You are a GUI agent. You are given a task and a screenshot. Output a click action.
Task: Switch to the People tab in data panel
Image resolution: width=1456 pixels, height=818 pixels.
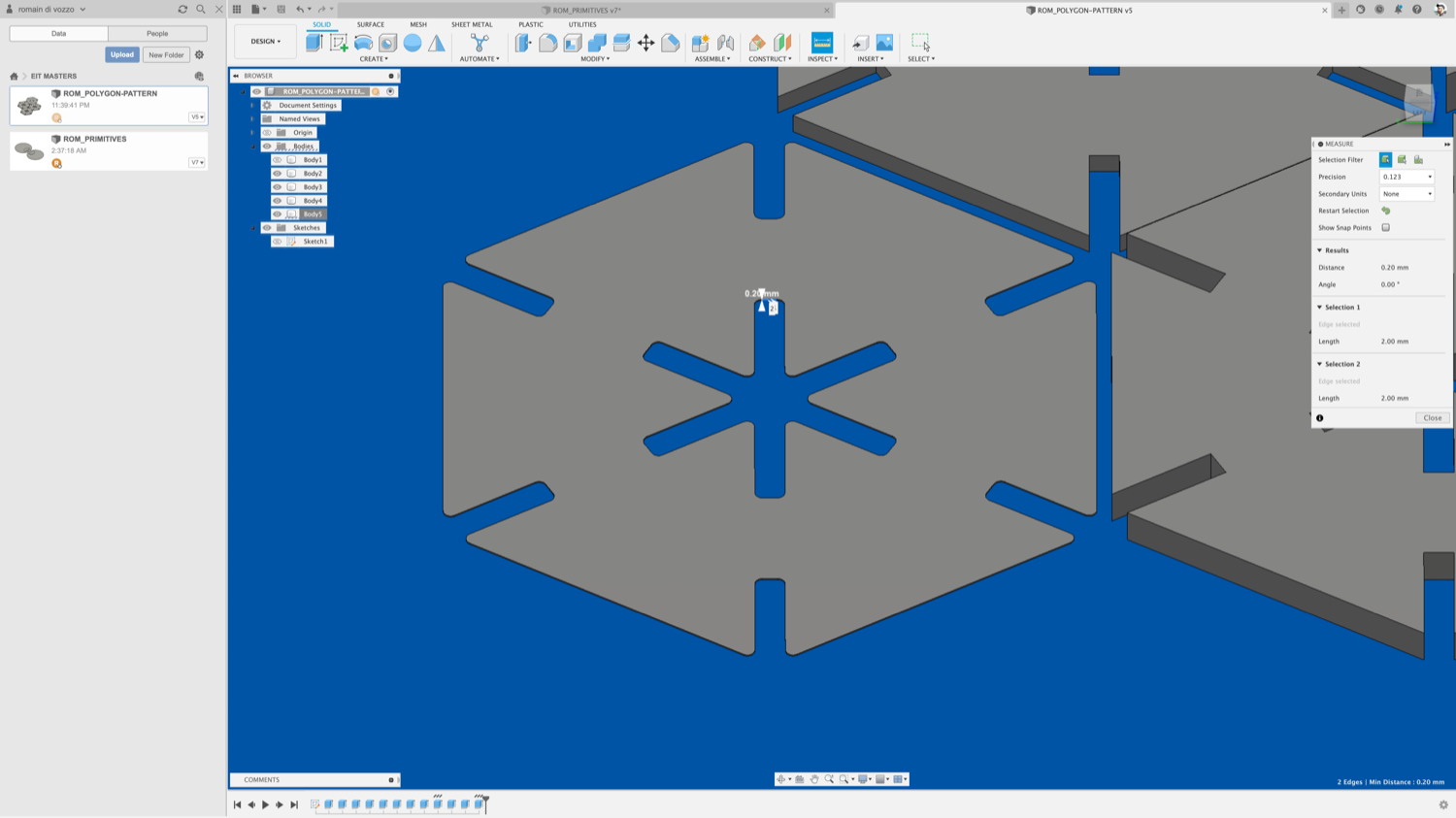(157, 33)
